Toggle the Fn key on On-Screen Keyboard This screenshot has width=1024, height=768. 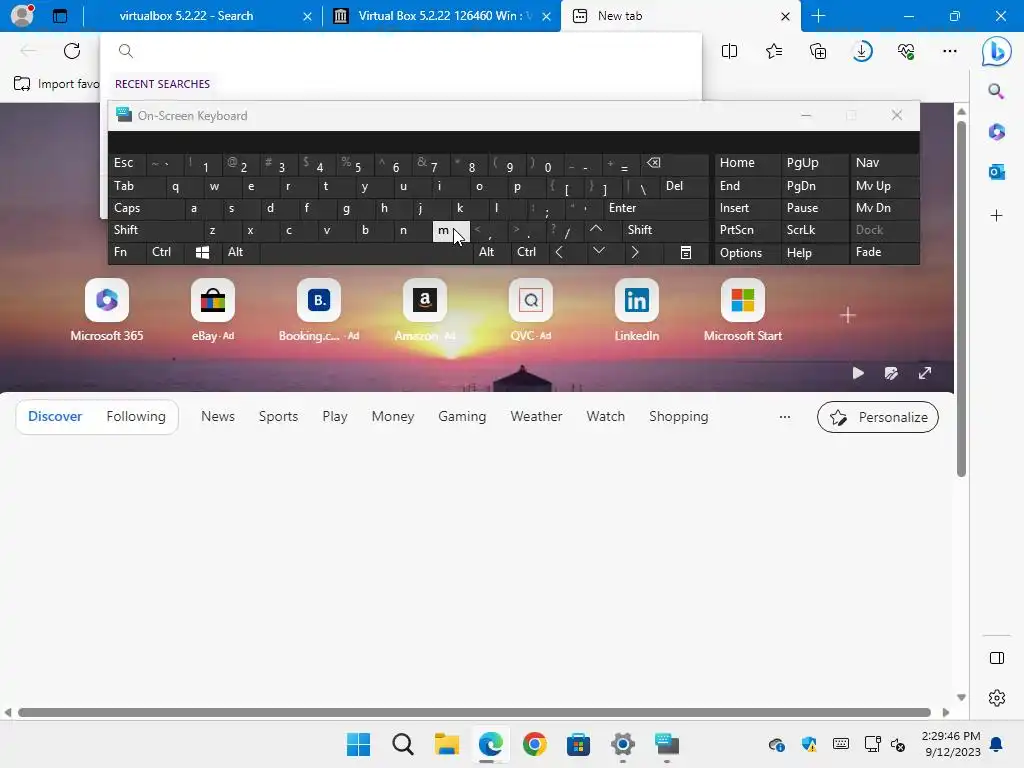point(127,252)
